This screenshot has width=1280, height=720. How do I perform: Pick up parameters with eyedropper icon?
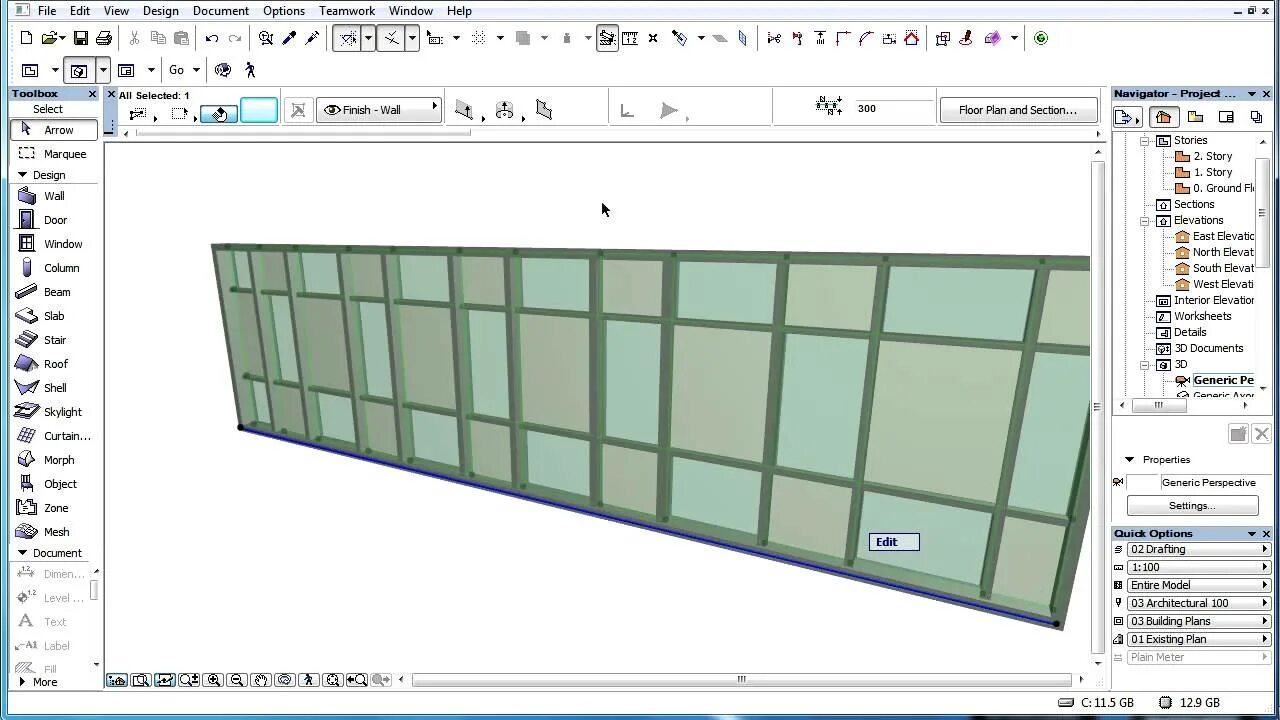[289, 38]
